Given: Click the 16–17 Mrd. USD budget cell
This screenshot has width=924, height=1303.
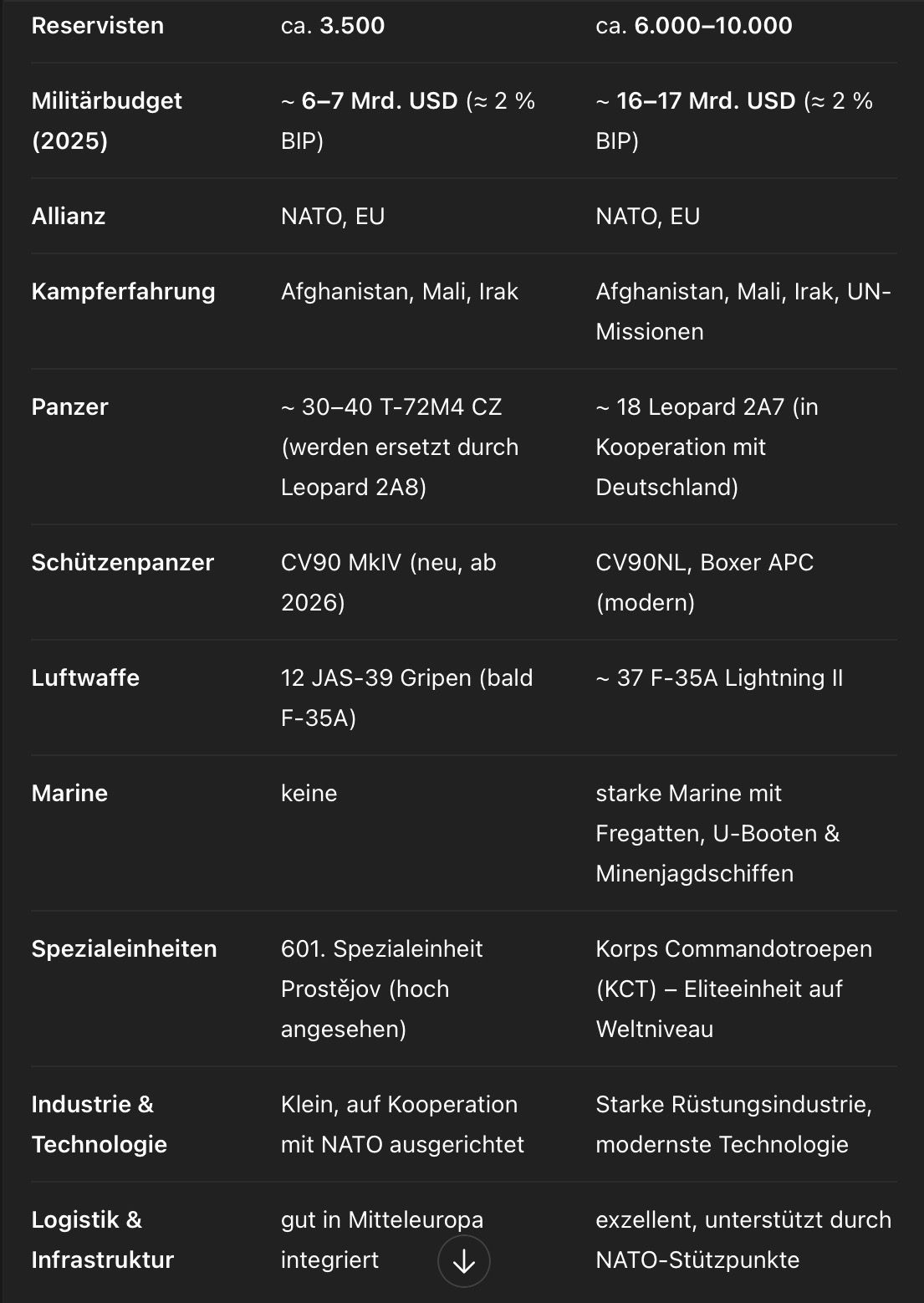Looking at the screenshot, I should [x=733, y=120].
